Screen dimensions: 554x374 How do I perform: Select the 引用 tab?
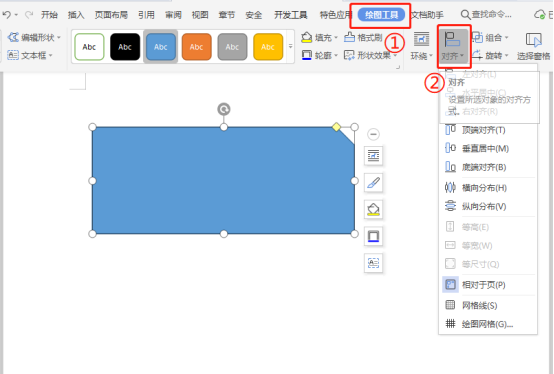tap(146, 15)
